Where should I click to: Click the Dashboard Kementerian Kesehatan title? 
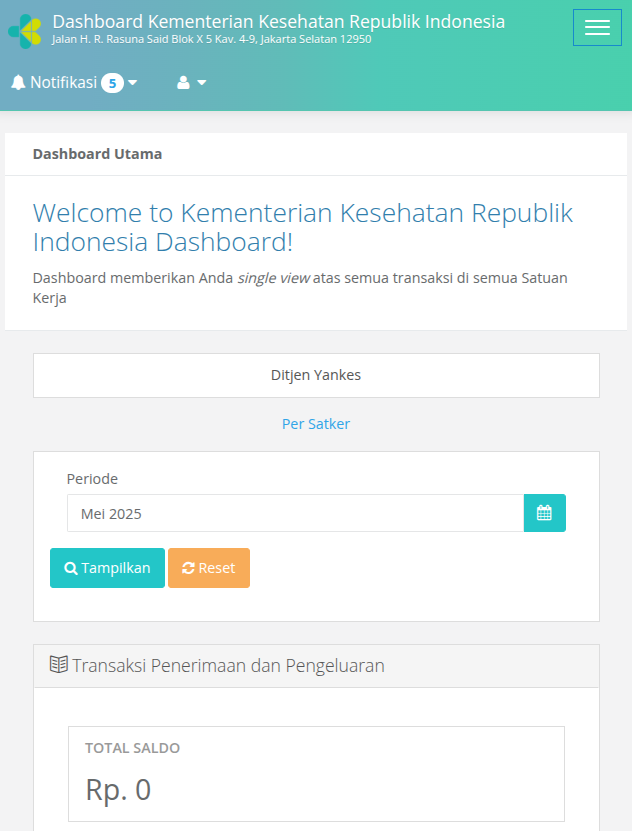pyautogui.click(x=279, y=22)
